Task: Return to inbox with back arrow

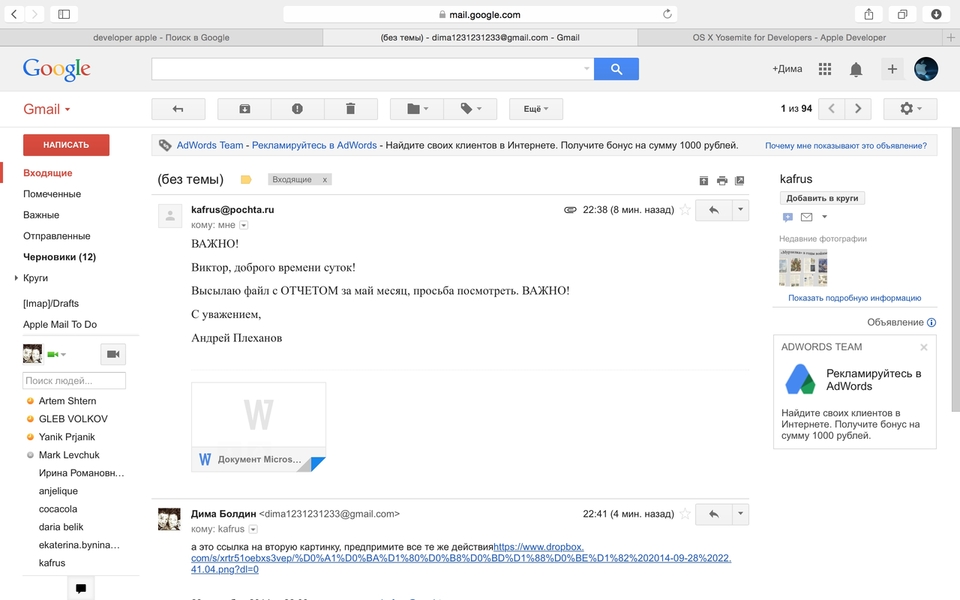Action: pyautogui.click(x=178, y=109)
